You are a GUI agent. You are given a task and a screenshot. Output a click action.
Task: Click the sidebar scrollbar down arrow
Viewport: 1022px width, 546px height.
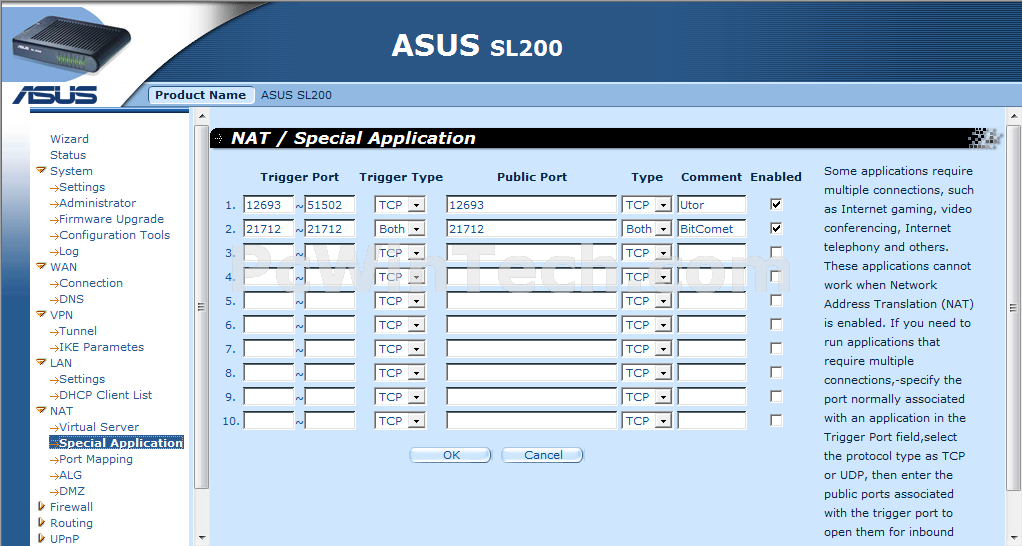click(x=201, y=538)
